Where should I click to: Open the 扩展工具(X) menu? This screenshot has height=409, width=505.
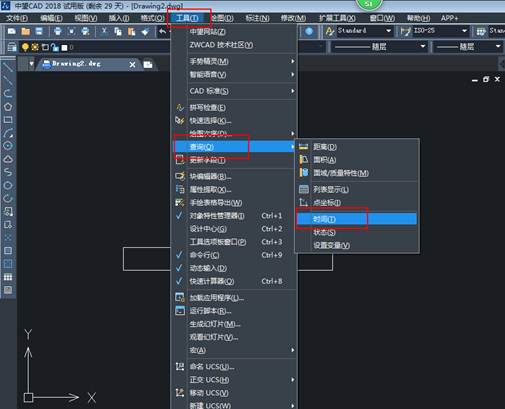pos(337,18)
